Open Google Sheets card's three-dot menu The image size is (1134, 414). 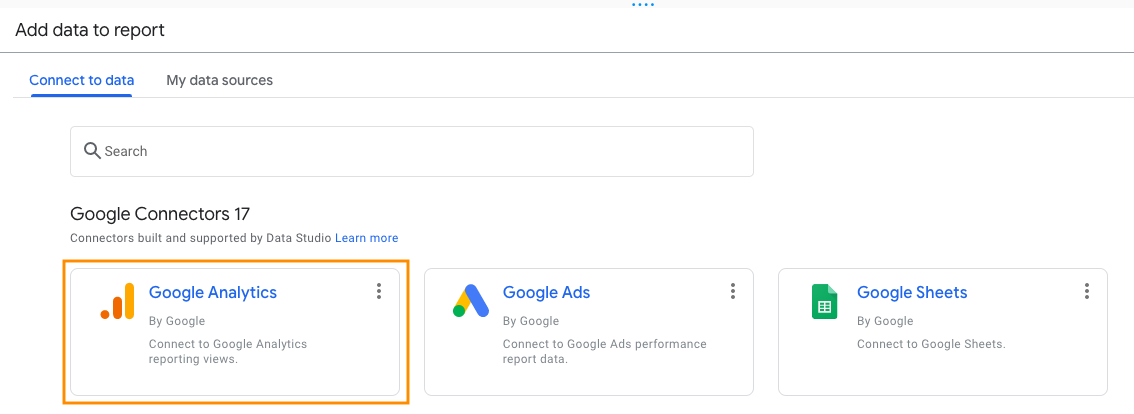tap(1086, 292)
